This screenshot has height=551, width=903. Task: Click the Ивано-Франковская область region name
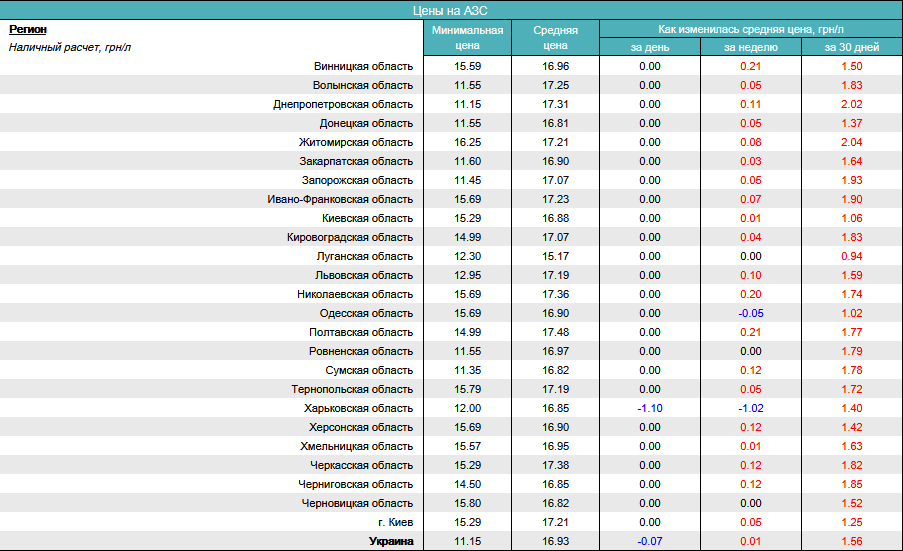click(339, 199)
